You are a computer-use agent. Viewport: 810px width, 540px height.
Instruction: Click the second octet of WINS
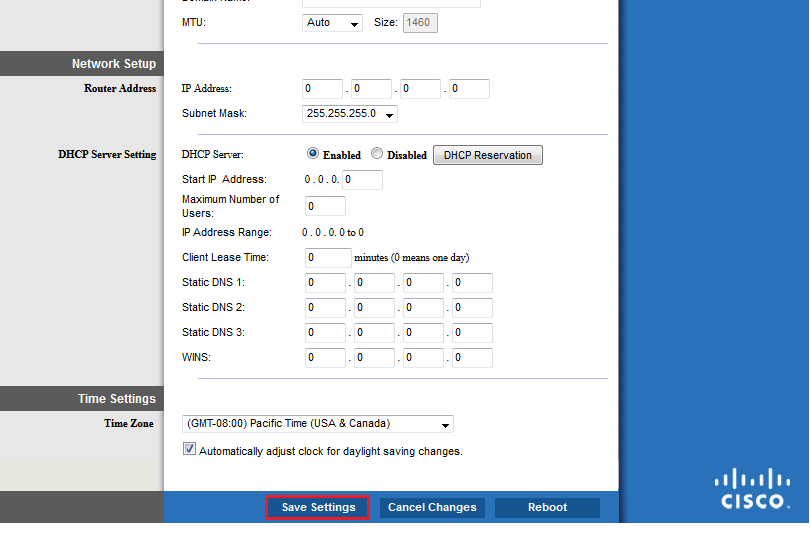click(375, 358)
